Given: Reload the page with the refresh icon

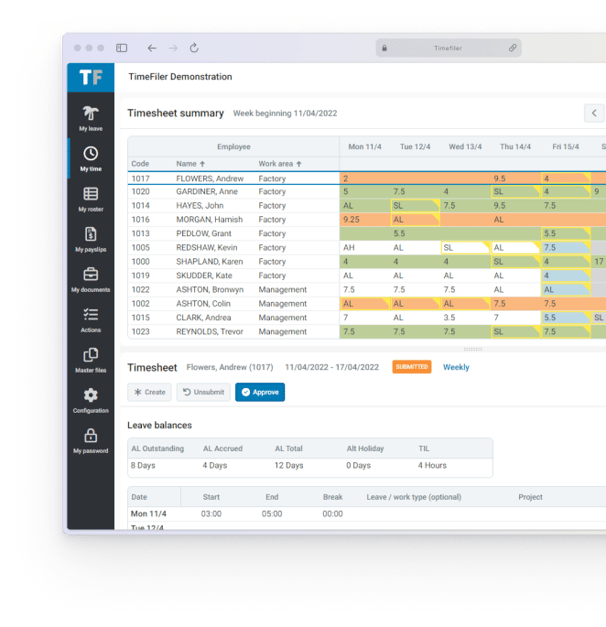Looking at the screenshot, I should [194, 48].
